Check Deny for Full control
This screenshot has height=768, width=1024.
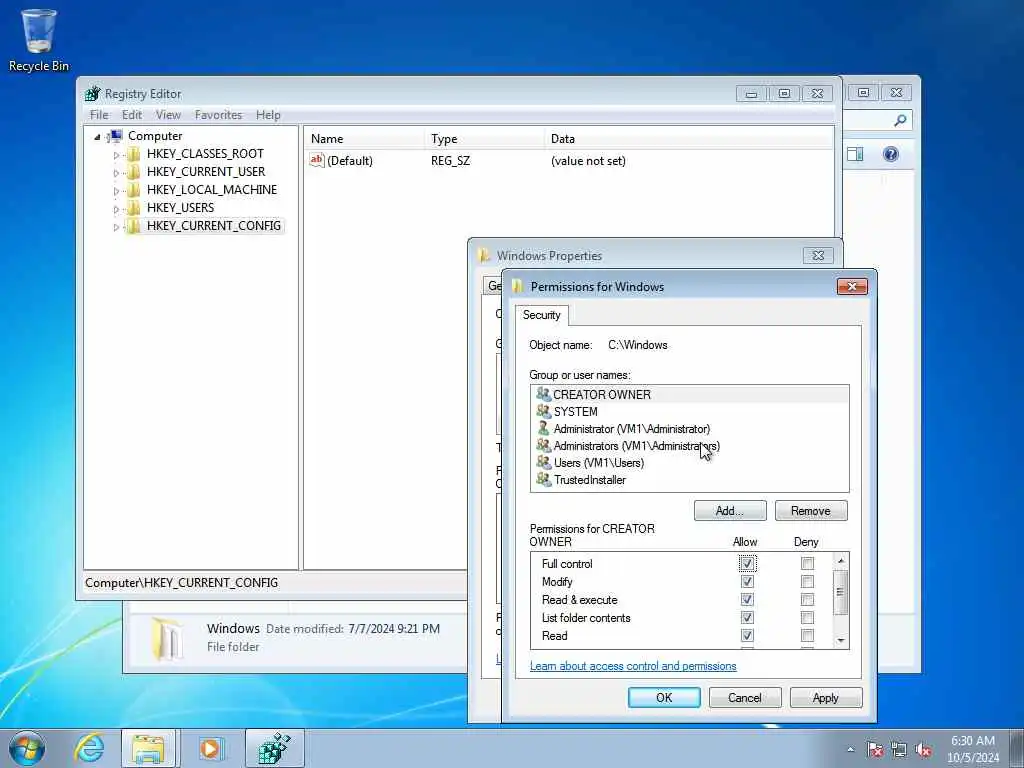coord(808,563)
